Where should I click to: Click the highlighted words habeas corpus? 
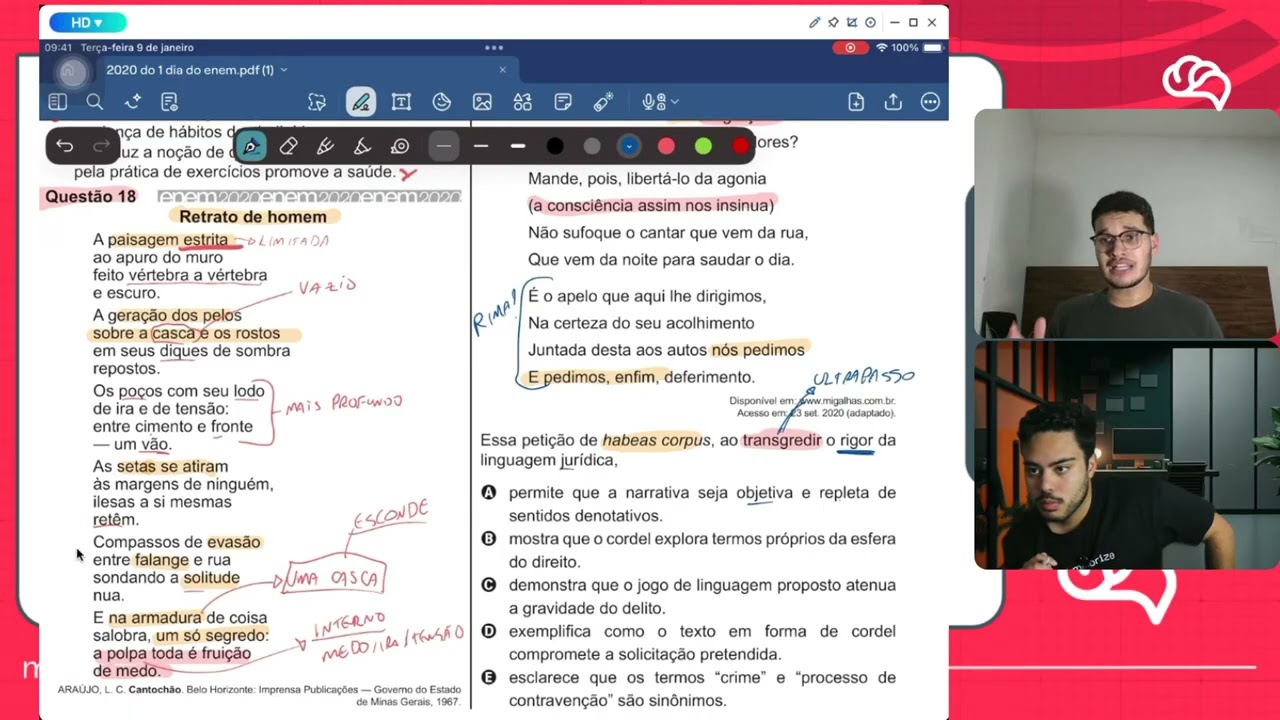point(656,440)
